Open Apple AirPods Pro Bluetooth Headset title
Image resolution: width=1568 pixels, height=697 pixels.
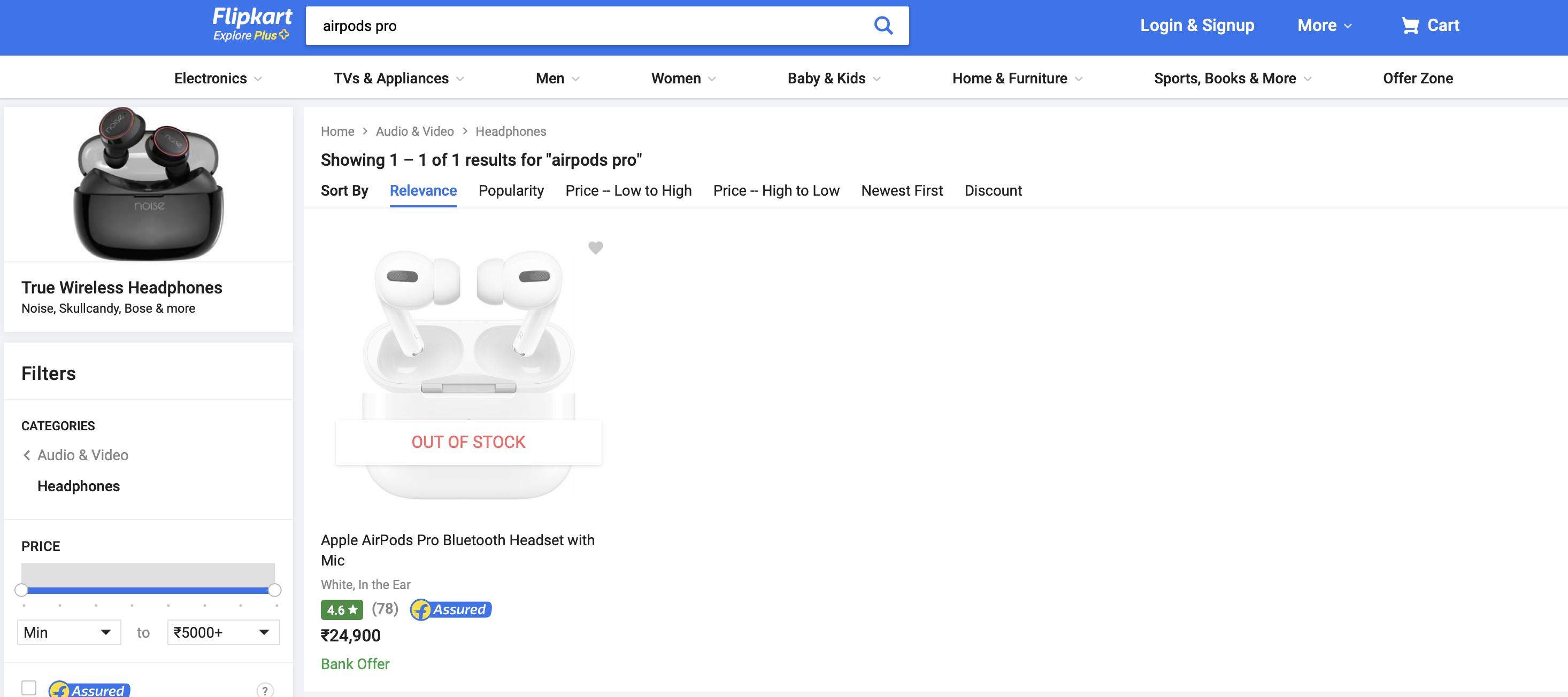[x=457, y=550]
